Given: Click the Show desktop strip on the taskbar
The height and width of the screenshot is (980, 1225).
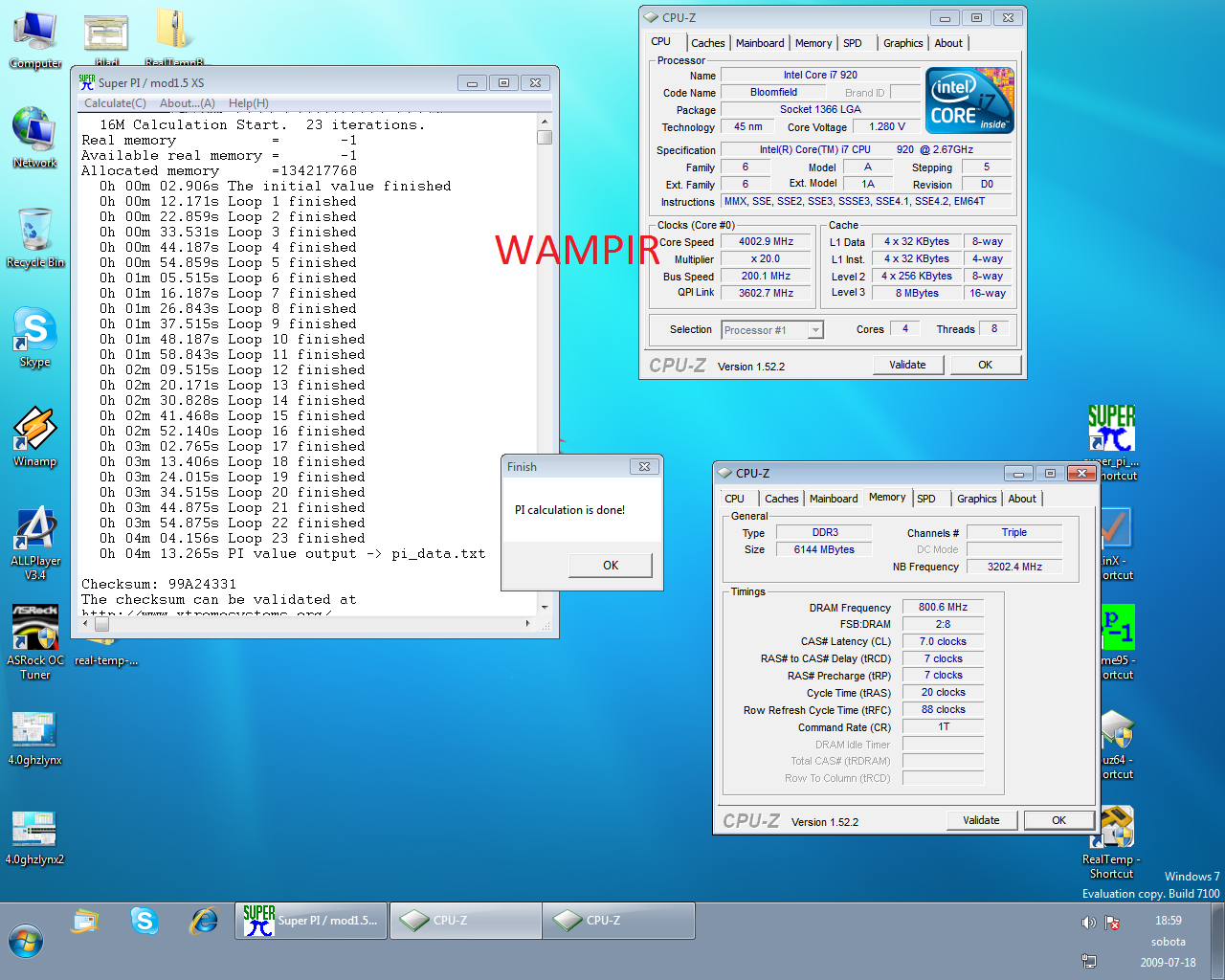Looking at the screenshot, I should (x=1217, y=941).
